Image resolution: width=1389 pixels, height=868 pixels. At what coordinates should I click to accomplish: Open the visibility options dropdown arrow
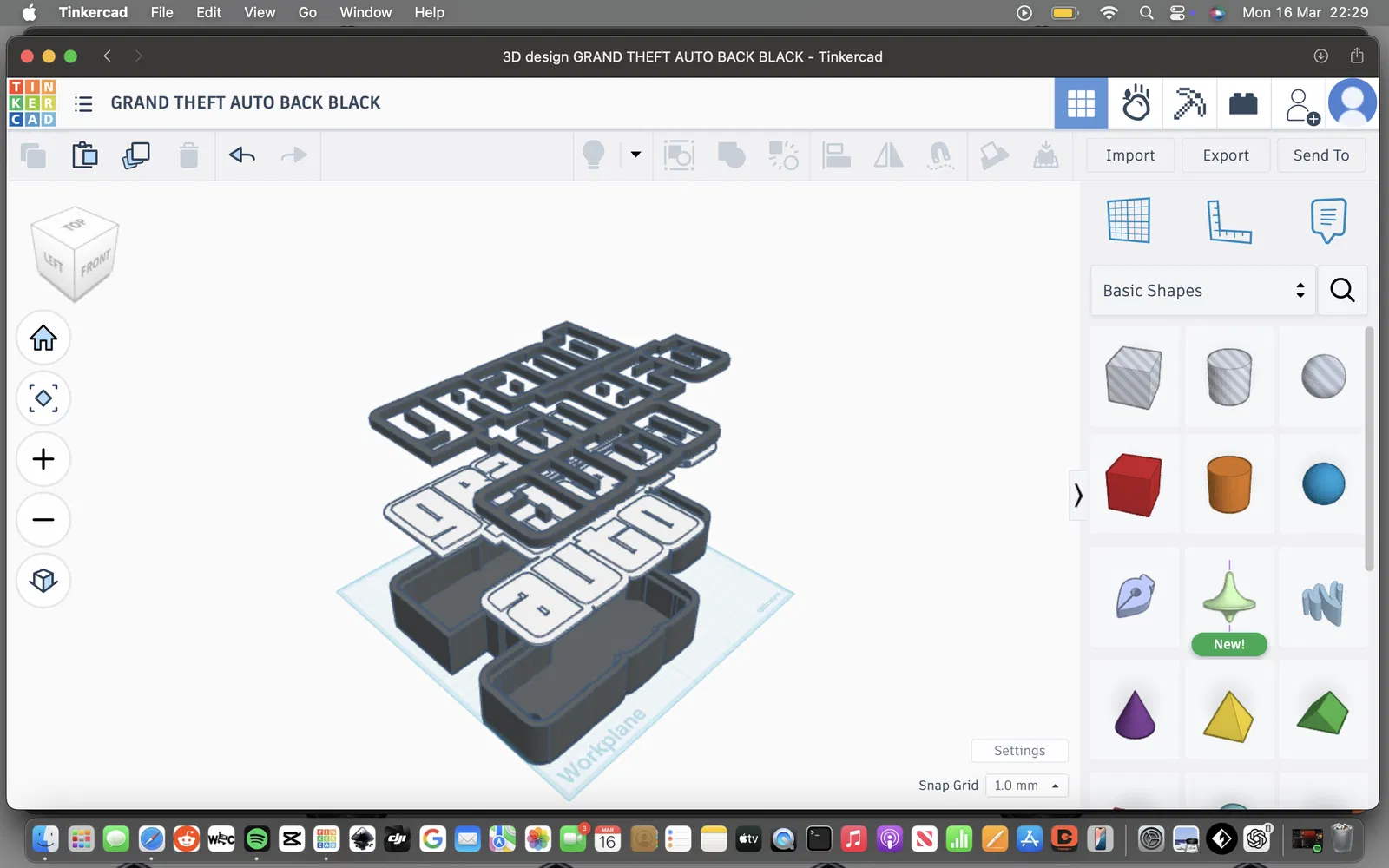click(x=635, y=155)
